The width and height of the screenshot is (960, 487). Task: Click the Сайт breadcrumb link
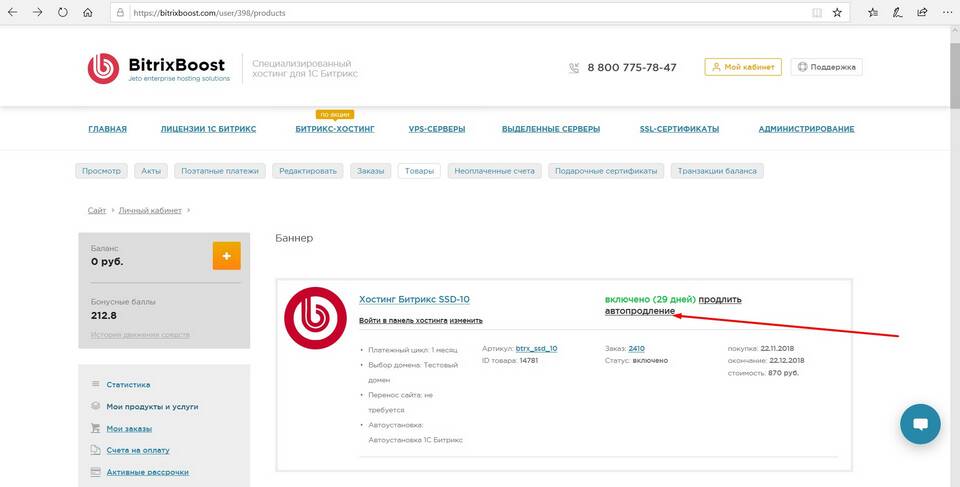tap(97, 210)
